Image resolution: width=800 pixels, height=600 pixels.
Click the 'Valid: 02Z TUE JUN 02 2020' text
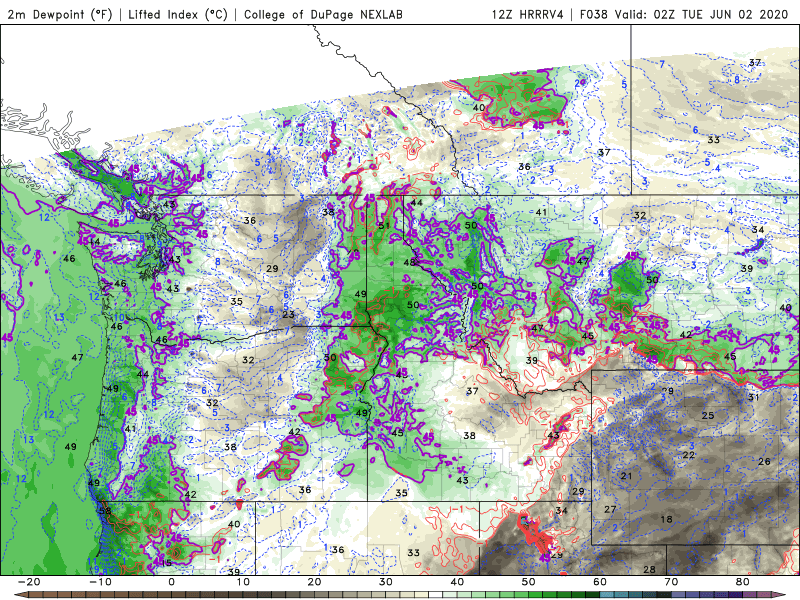point(702,14)
